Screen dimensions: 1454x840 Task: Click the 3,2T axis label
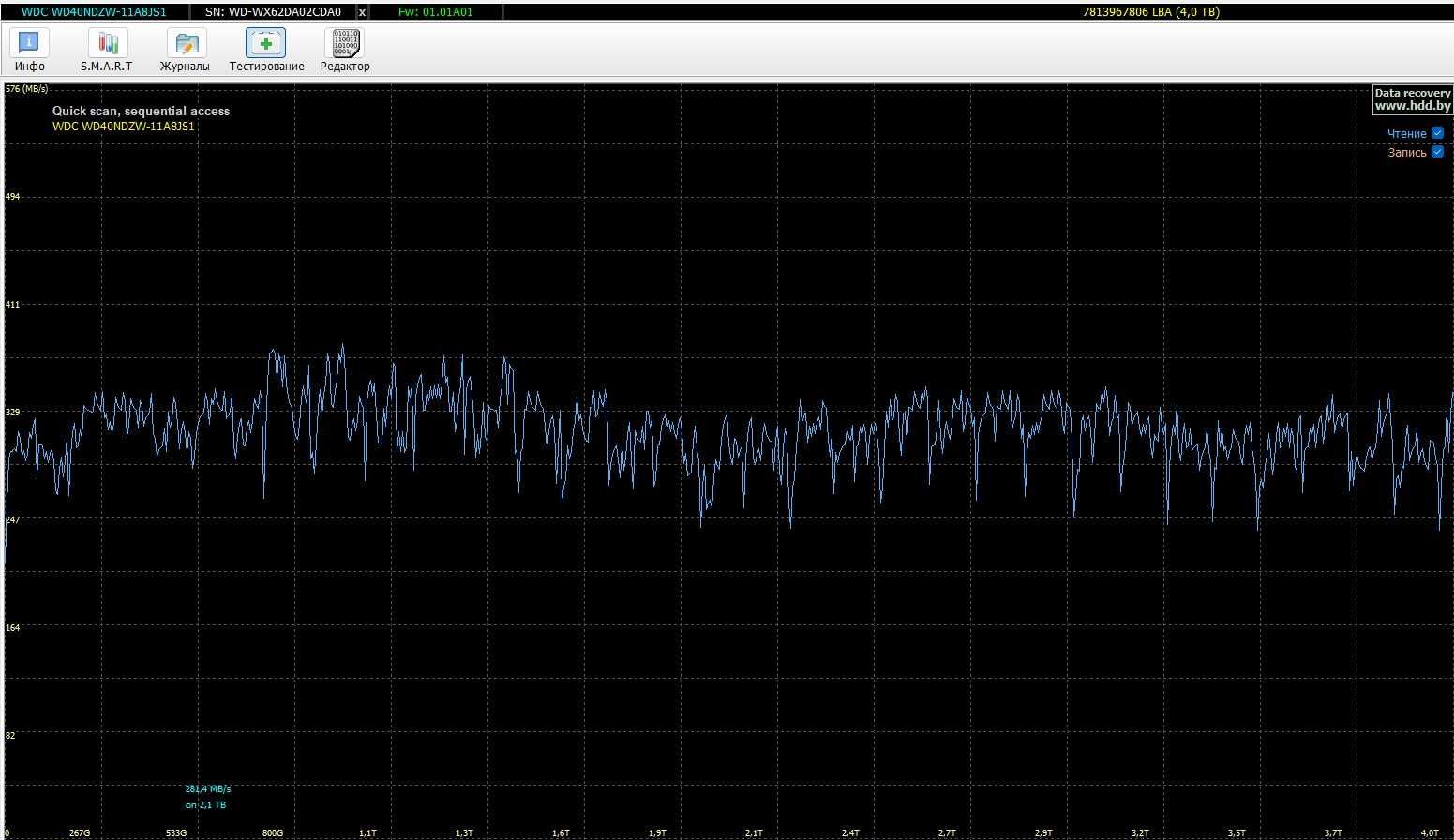1140,832
